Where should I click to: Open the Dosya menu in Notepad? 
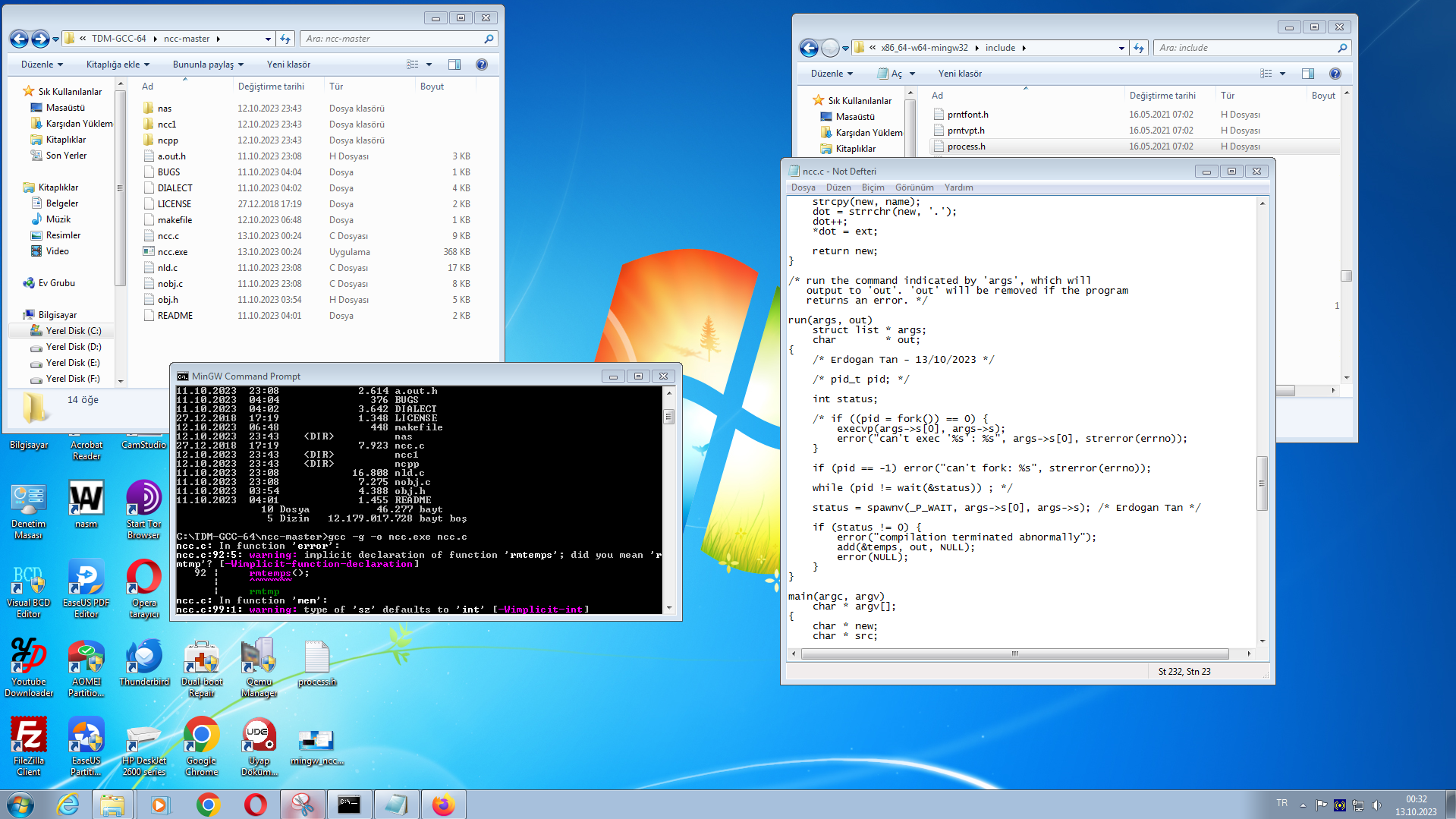(803, 187)
